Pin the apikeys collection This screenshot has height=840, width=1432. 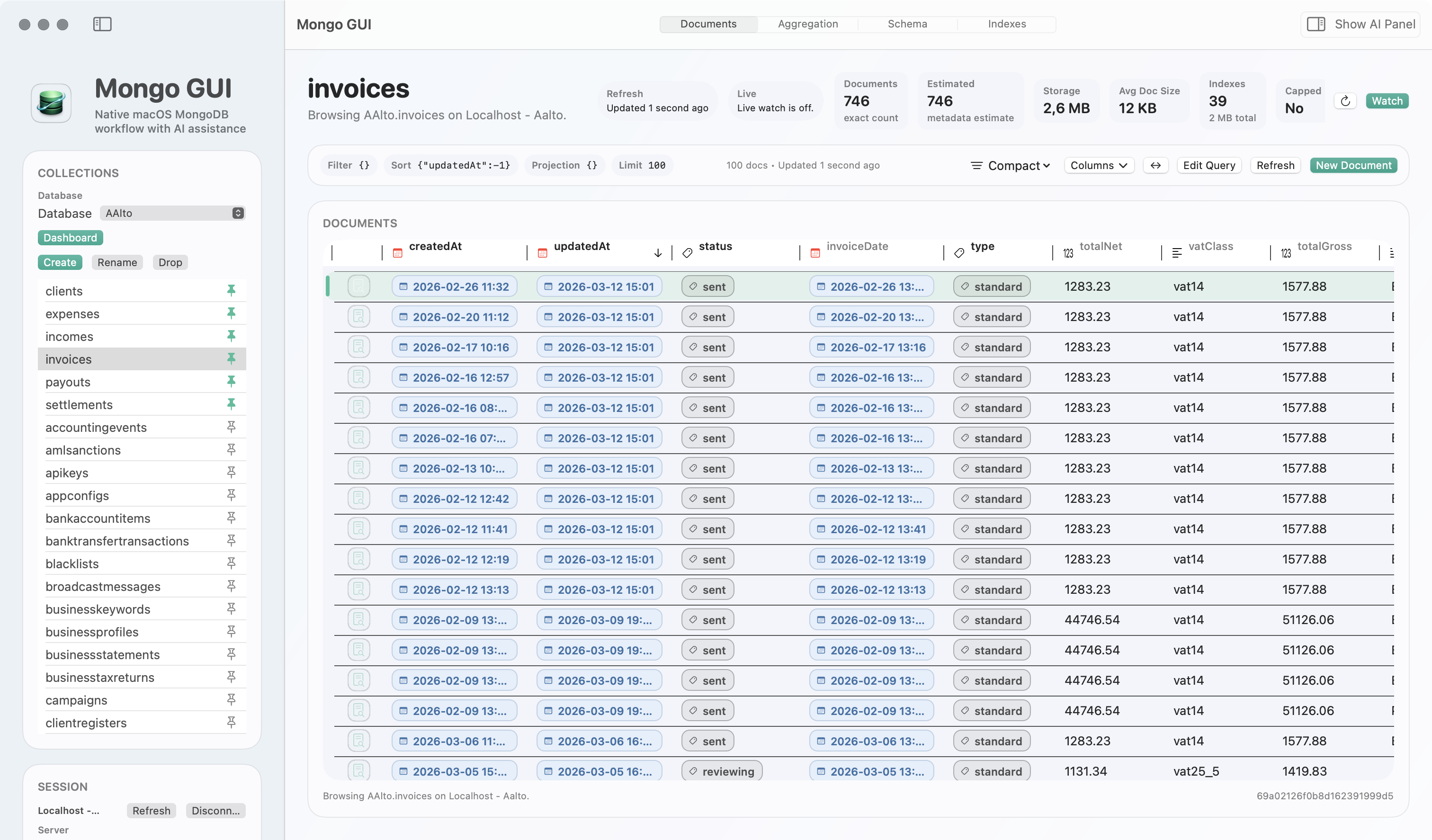click(x=231, y=472)
